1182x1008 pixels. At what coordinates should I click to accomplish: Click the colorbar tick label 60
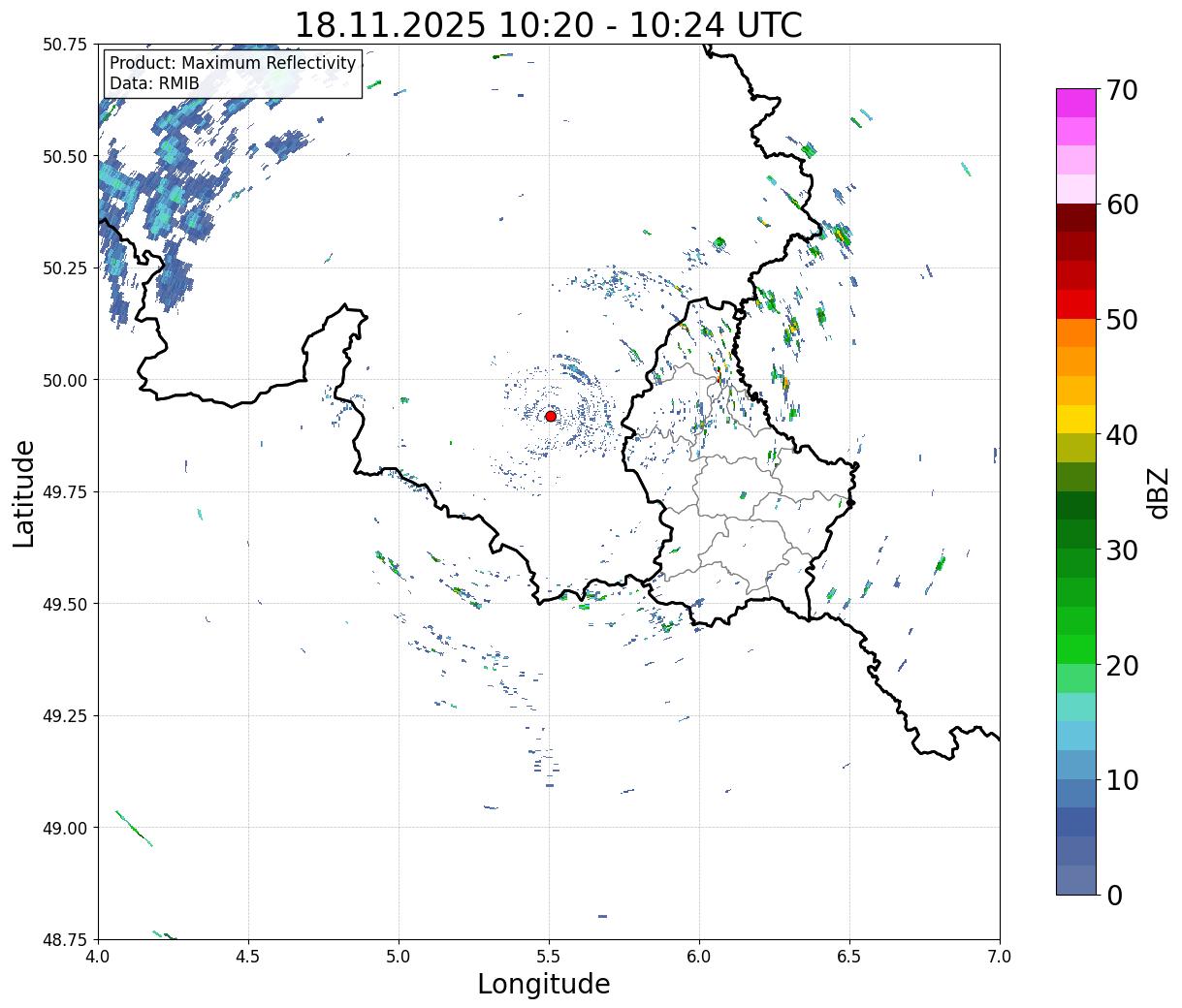[1121, 205]
